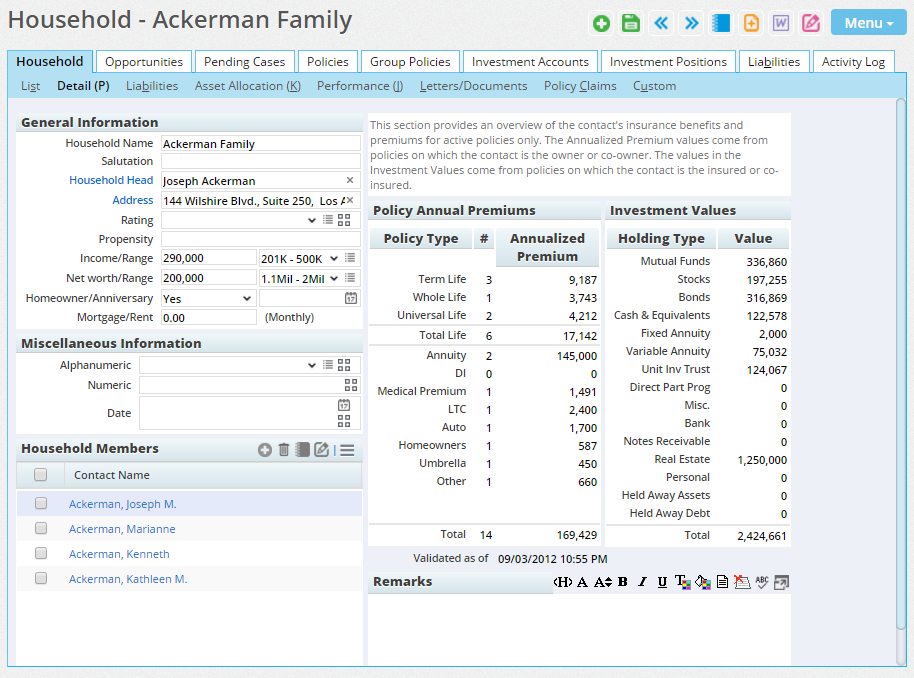Click the Save record icon
The height and width of the screenshot is (678, 914).
click(x=631, y=22)
